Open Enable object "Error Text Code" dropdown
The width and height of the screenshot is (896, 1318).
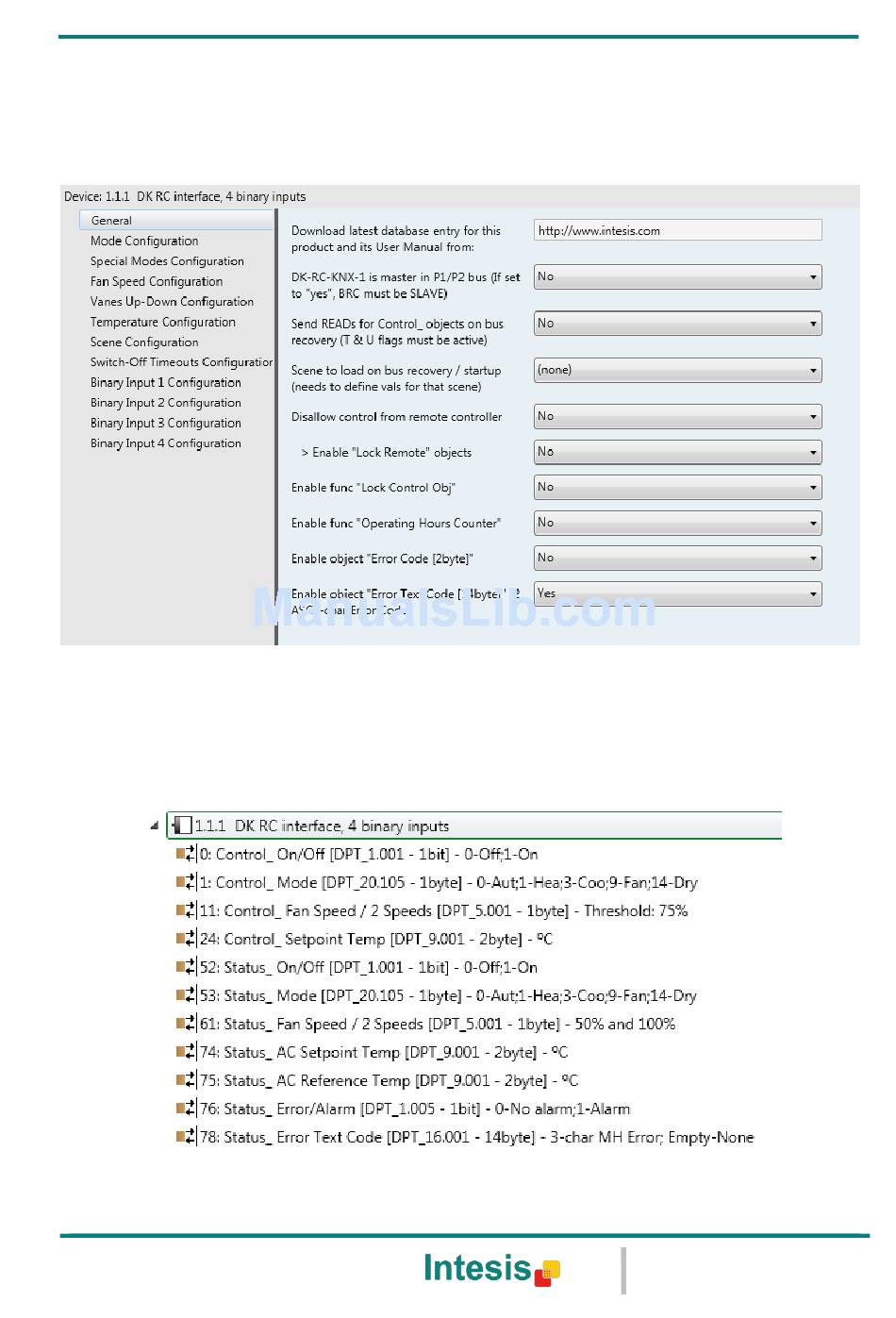pos(677,593)
